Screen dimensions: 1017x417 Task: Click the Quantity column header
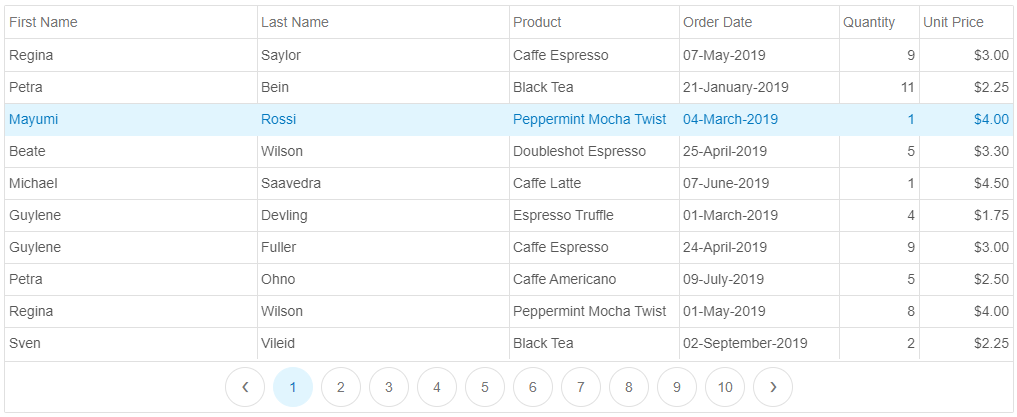pos(879,22)
